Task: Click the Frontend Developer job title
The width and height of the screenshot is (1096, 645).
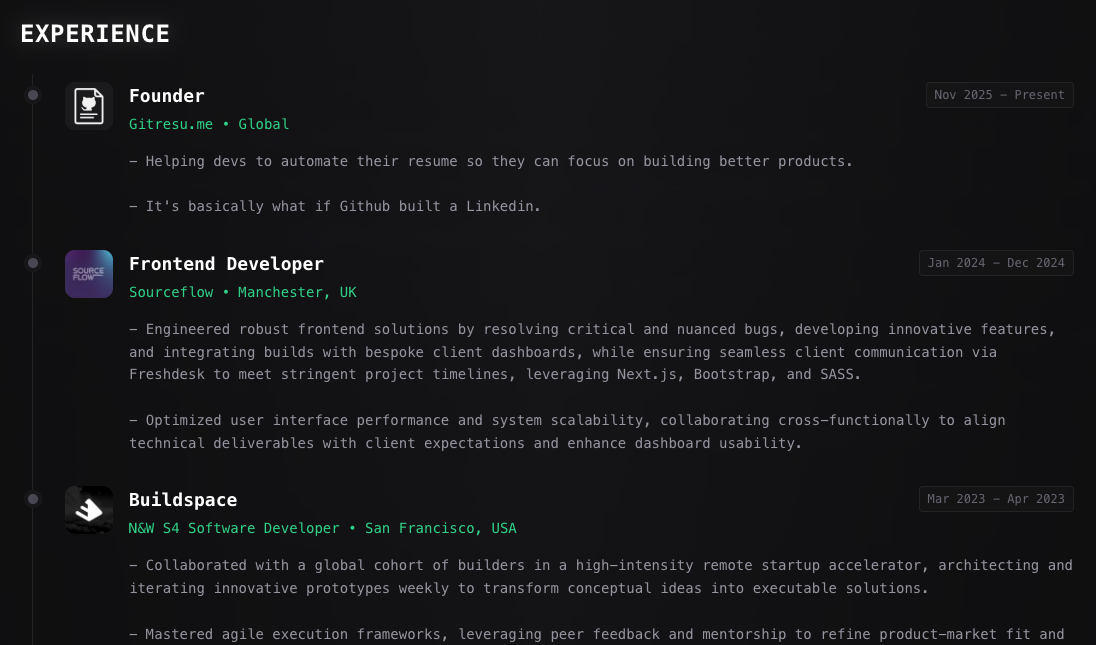Action: [226, 264]
